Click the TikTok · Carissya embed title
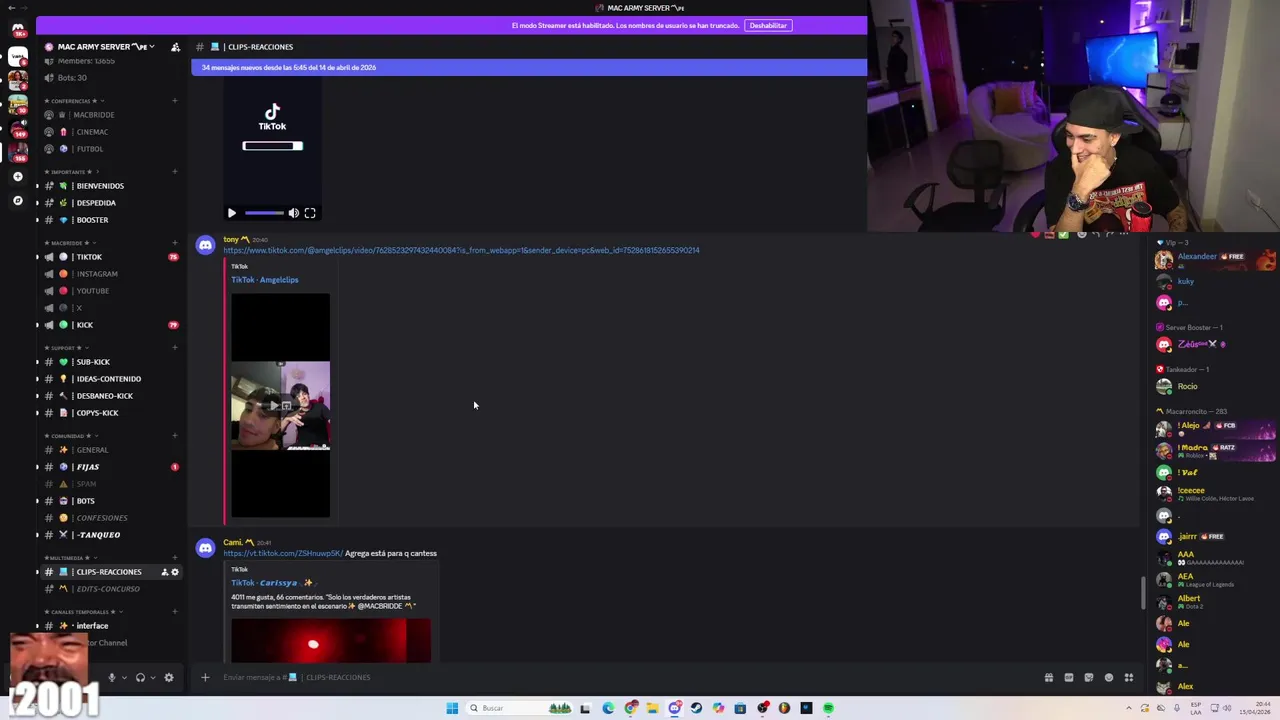This screenshot has height=720, width=1280. coord(272,583)
